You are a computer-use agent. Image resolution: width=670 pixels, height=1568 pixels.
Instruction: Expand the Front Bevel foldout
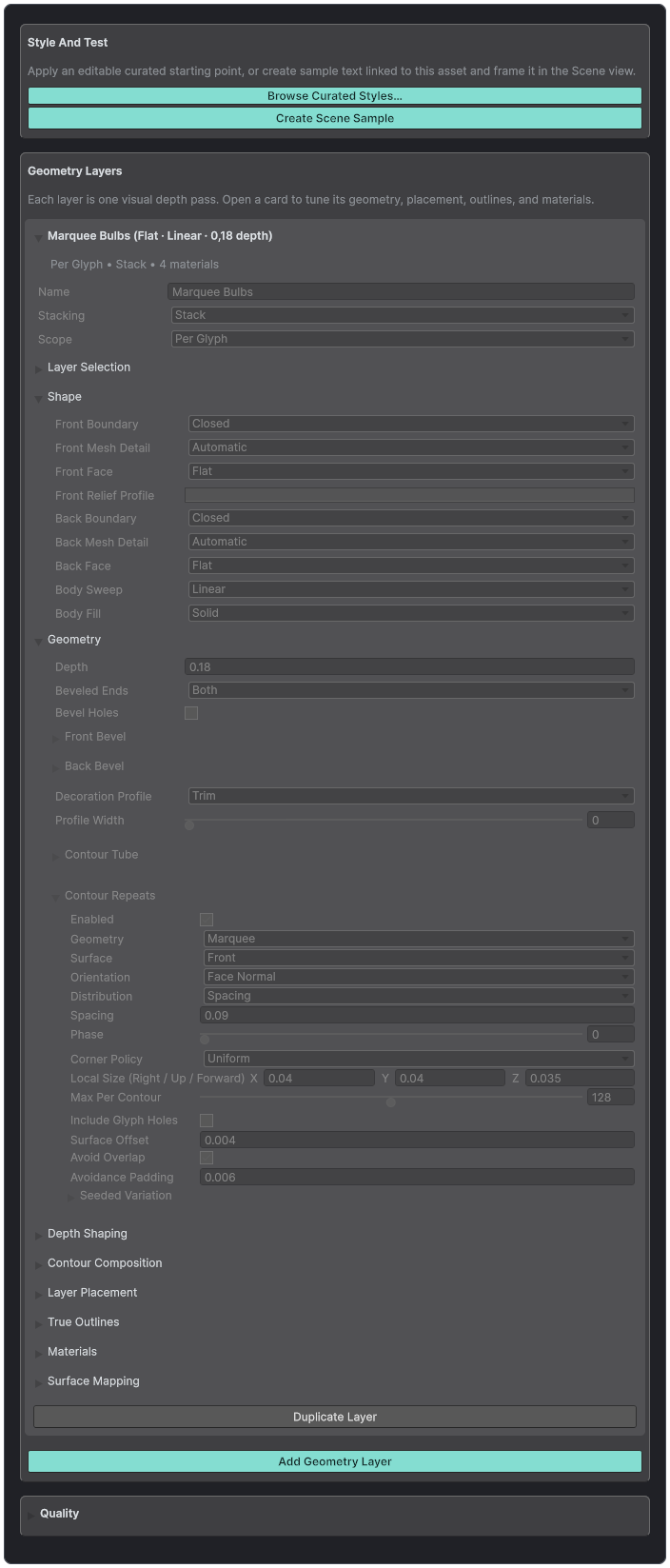55,738
